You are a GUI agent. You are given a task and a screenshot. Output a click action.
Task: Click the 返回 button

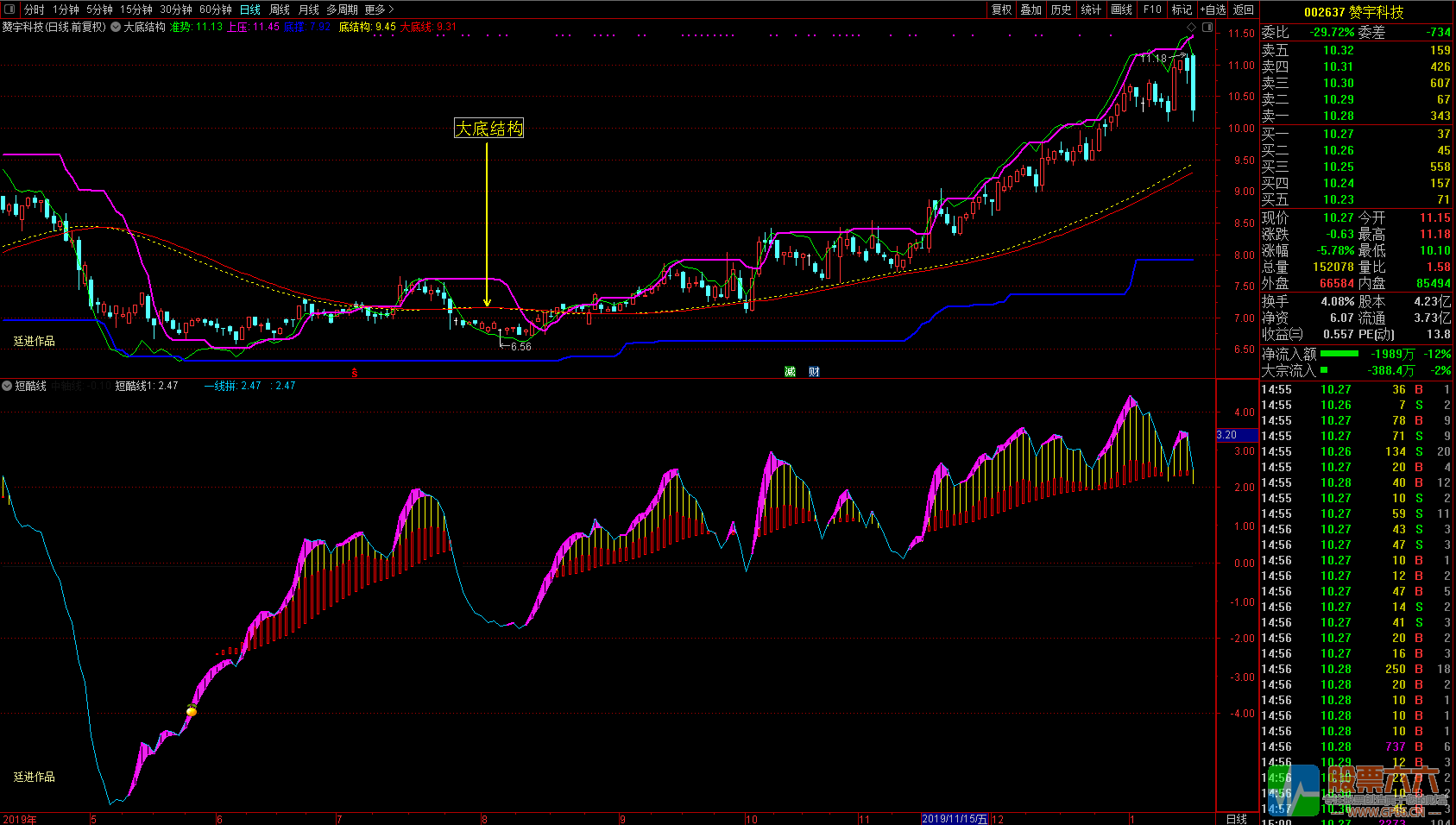(1244, 9)
